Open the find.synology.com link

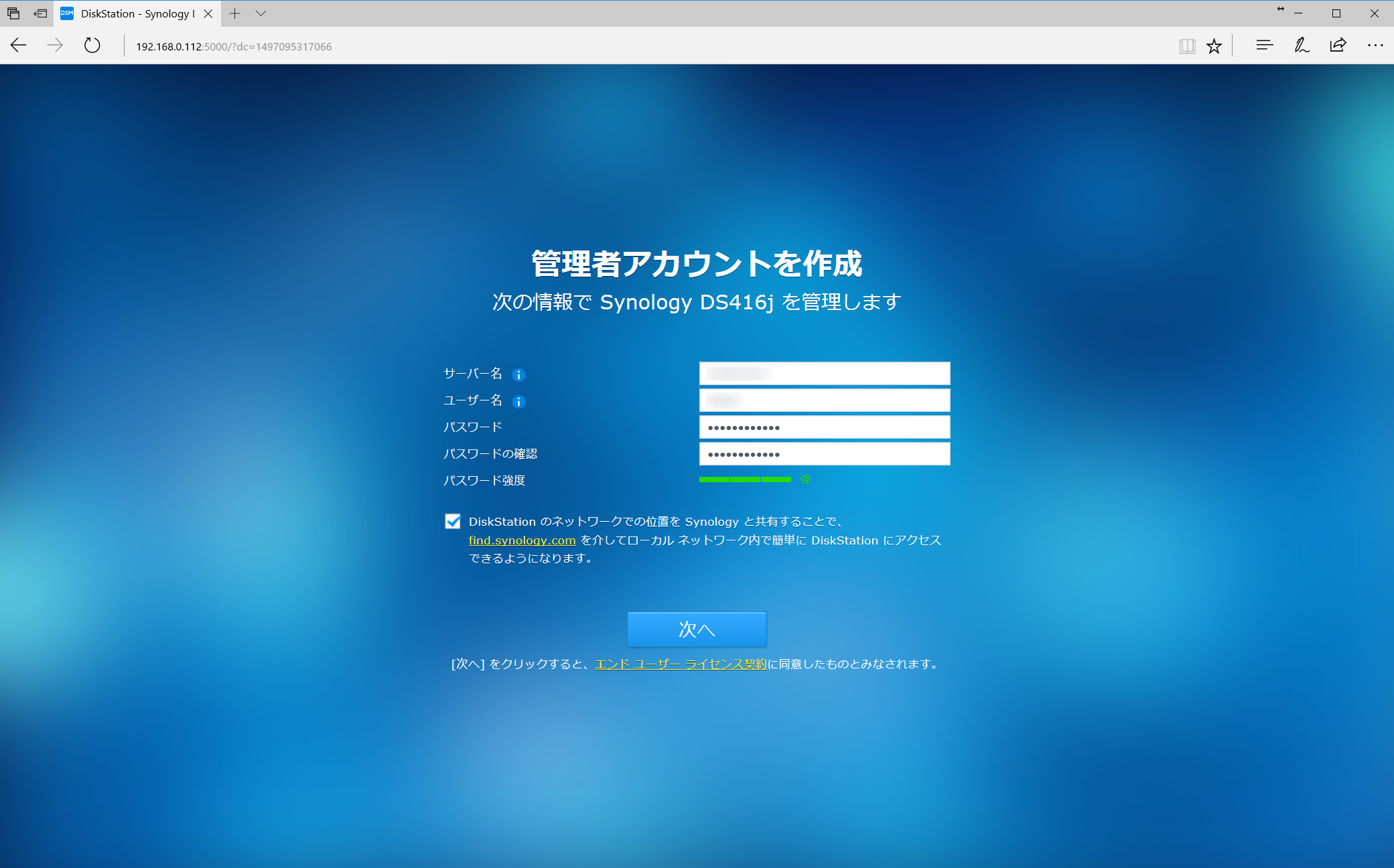[522, 540]
